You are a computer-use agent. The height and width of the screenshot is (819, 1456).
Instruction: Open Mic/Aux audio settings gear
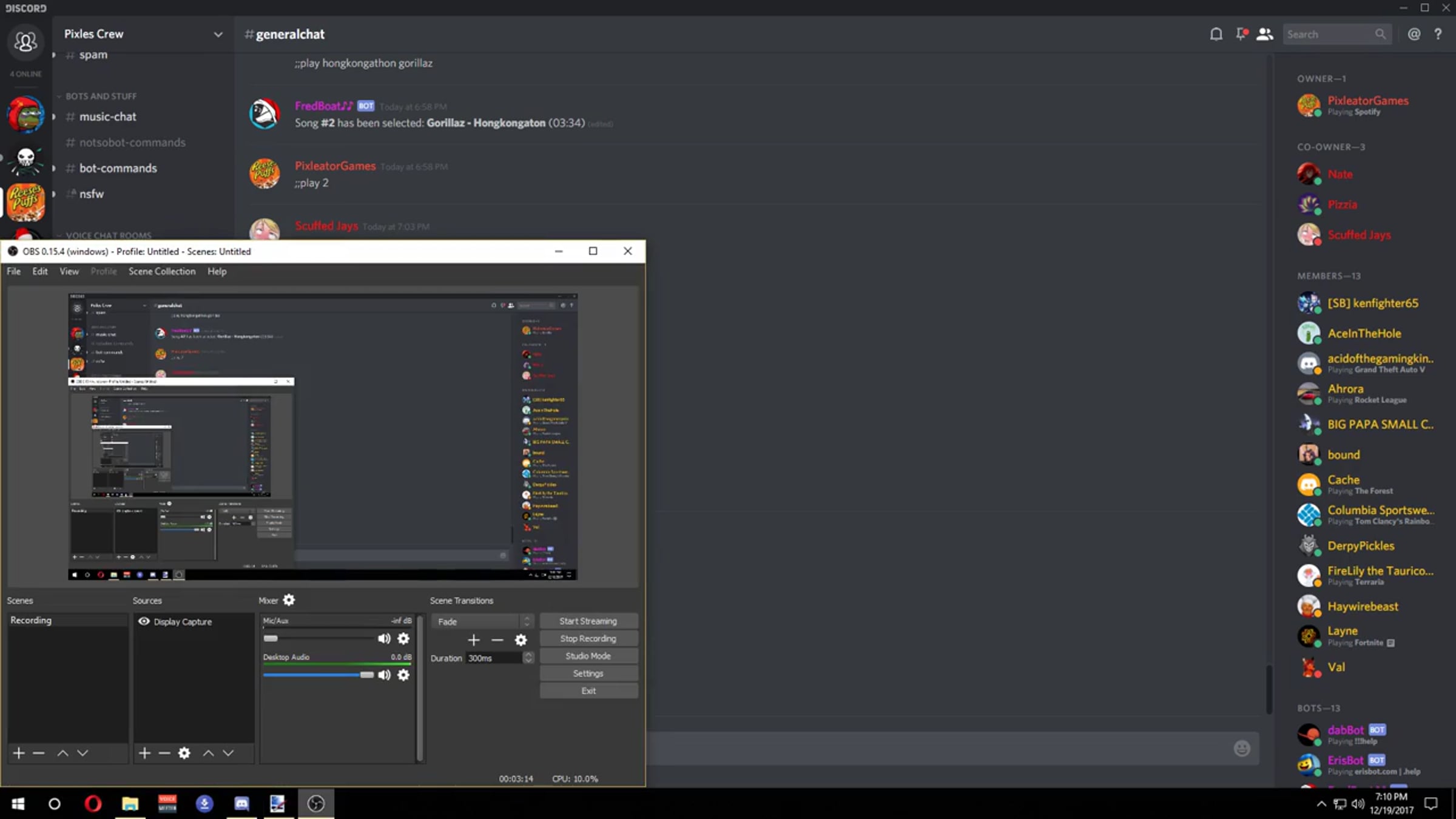[x=403, y=638]
